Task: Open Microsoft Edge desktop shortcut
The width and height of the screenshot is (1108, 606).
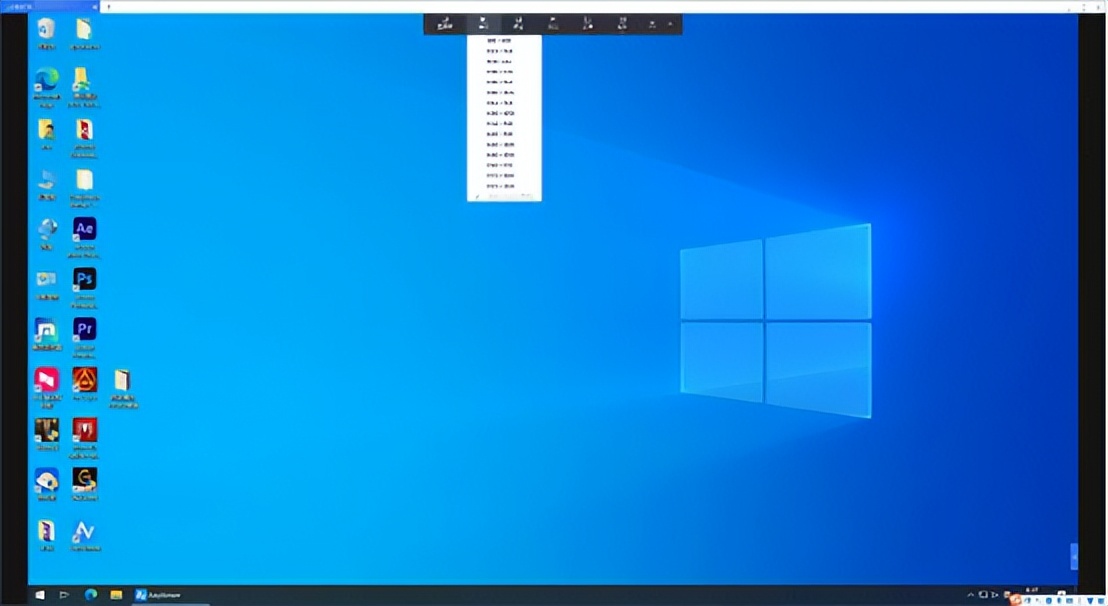Action: pyautogui.click(x=46, y=79)
